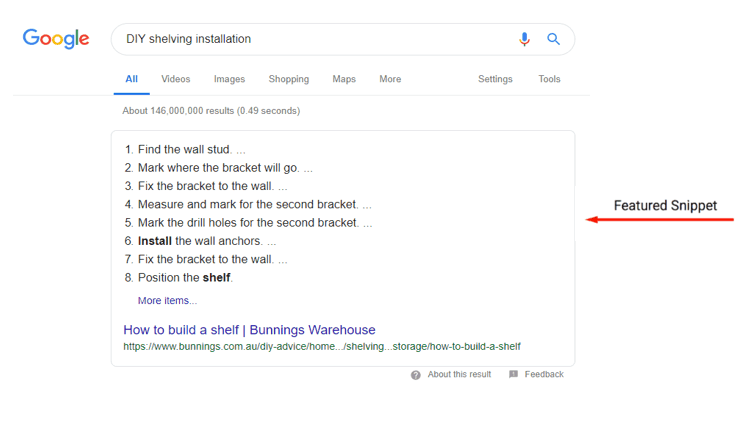Expand the Tools options
The height and width of the screenshot is (436, 742).
(549, 79)
